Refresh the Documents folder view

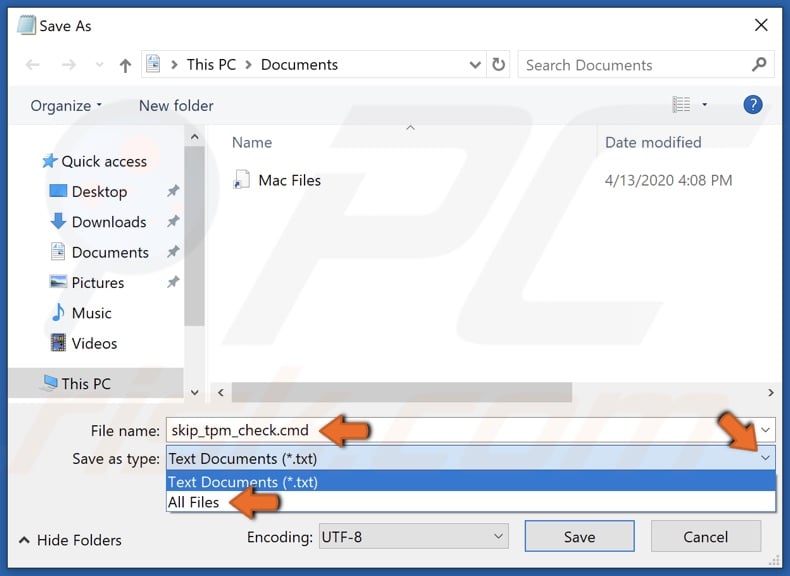498,65
